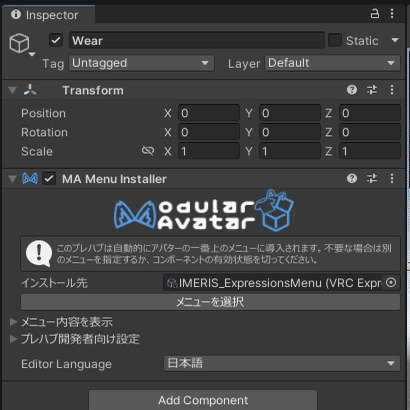Collapse the MA Menu Installer foldout

pos(13,179)
